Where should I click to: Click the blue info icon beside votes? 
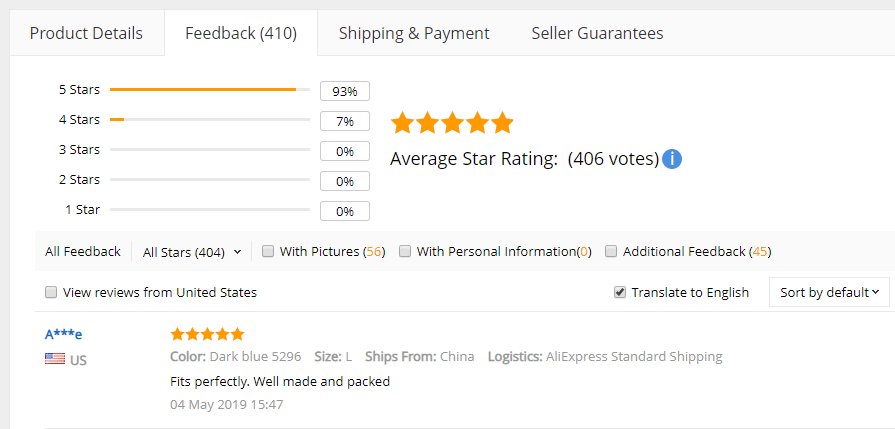coord(672,159)
